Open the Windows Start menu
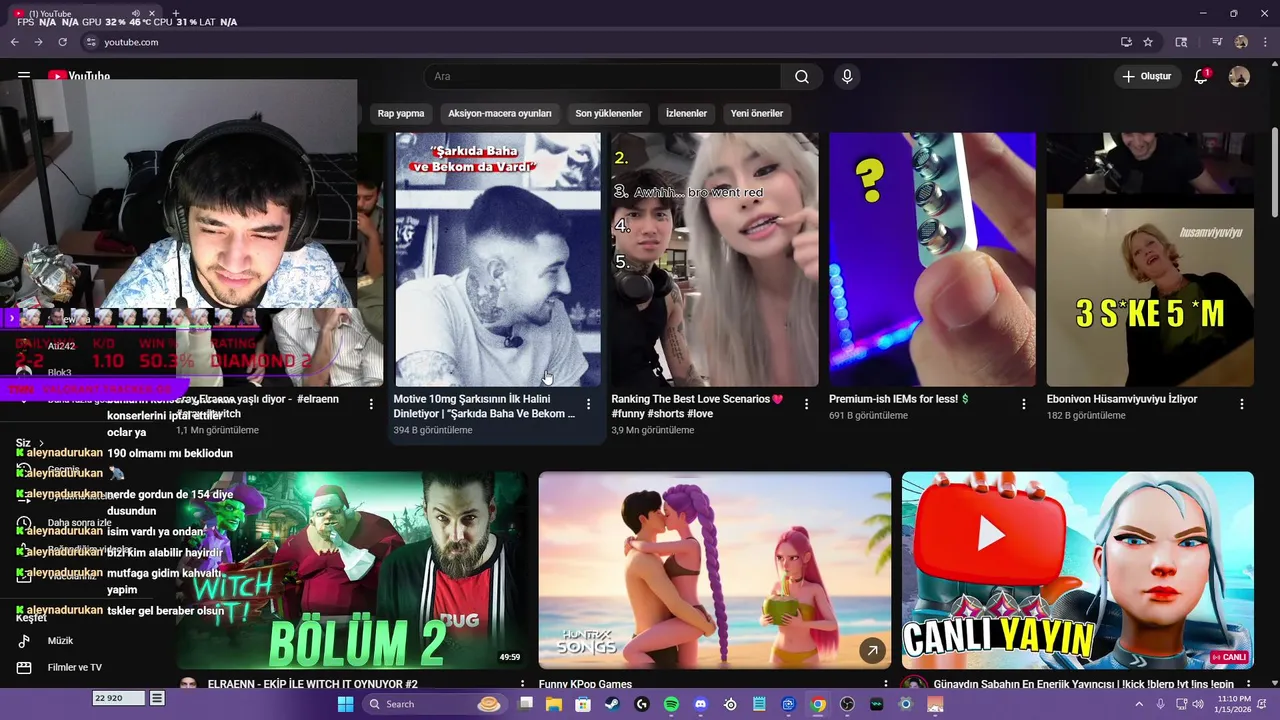 (x=345, y=704)
